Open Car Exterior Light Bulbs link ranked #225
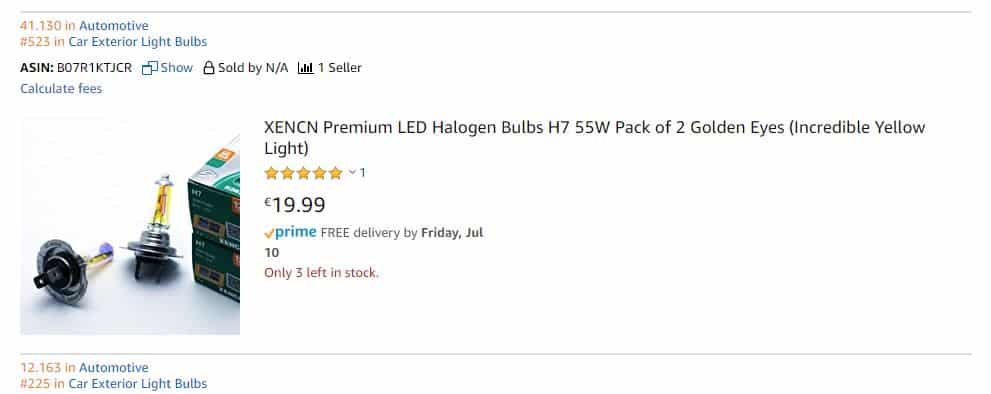Image resolution: width=991 pixels, height=394 pixels. point(138,383)
